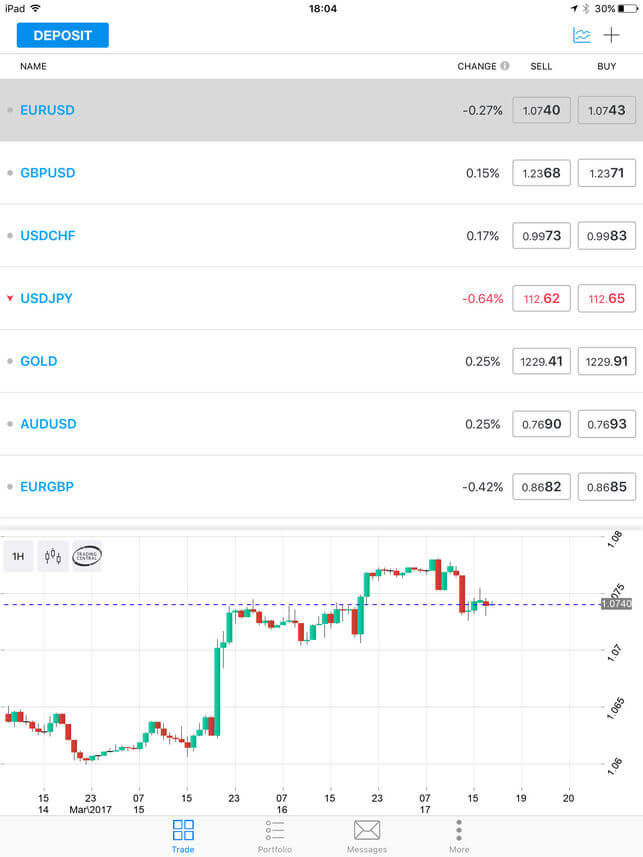Toggle the AUDUSD watchlist bullet
643x857 pixels.
pos(10,424)
